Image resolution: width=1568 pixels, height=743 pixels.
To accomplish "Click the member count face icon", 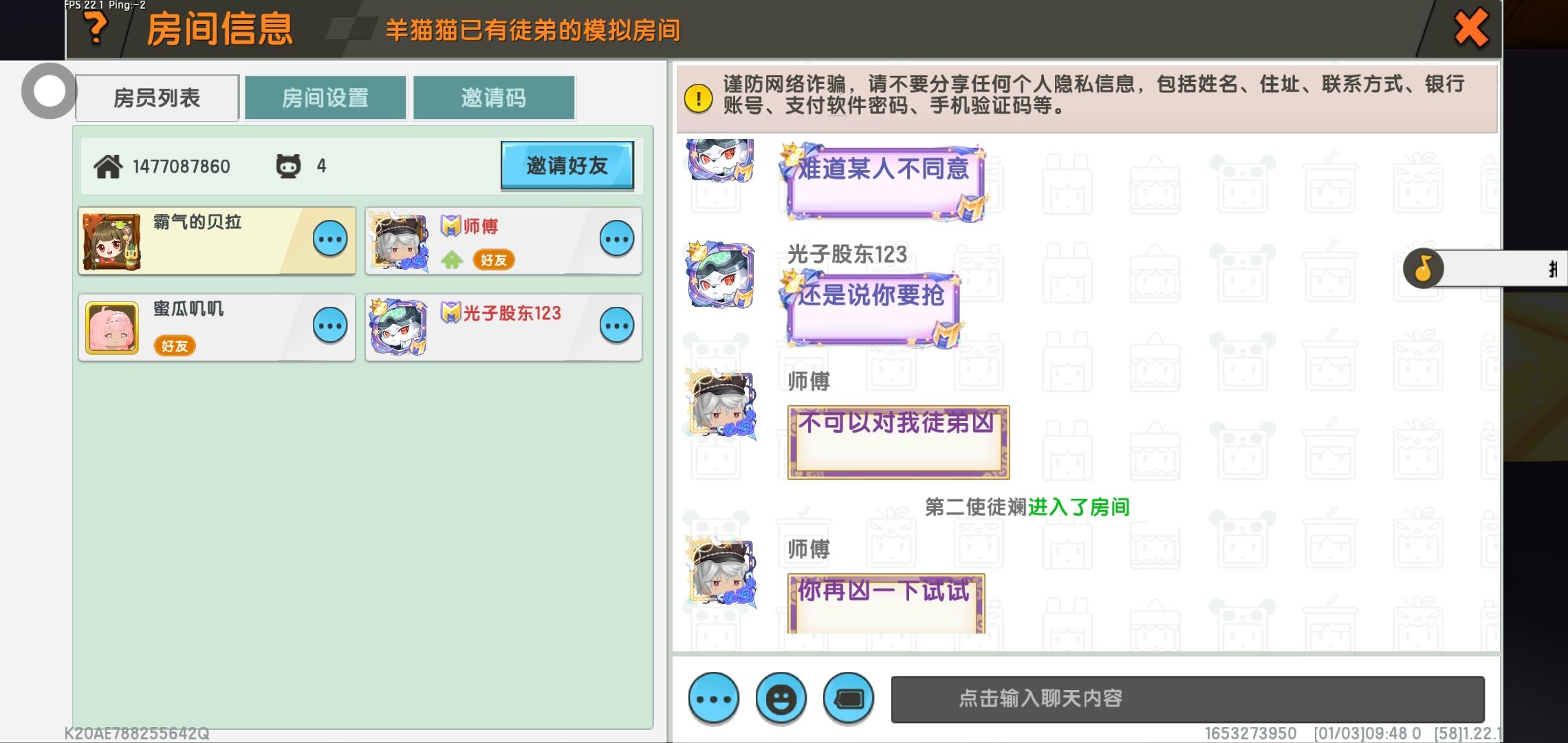I will point(288,166).
